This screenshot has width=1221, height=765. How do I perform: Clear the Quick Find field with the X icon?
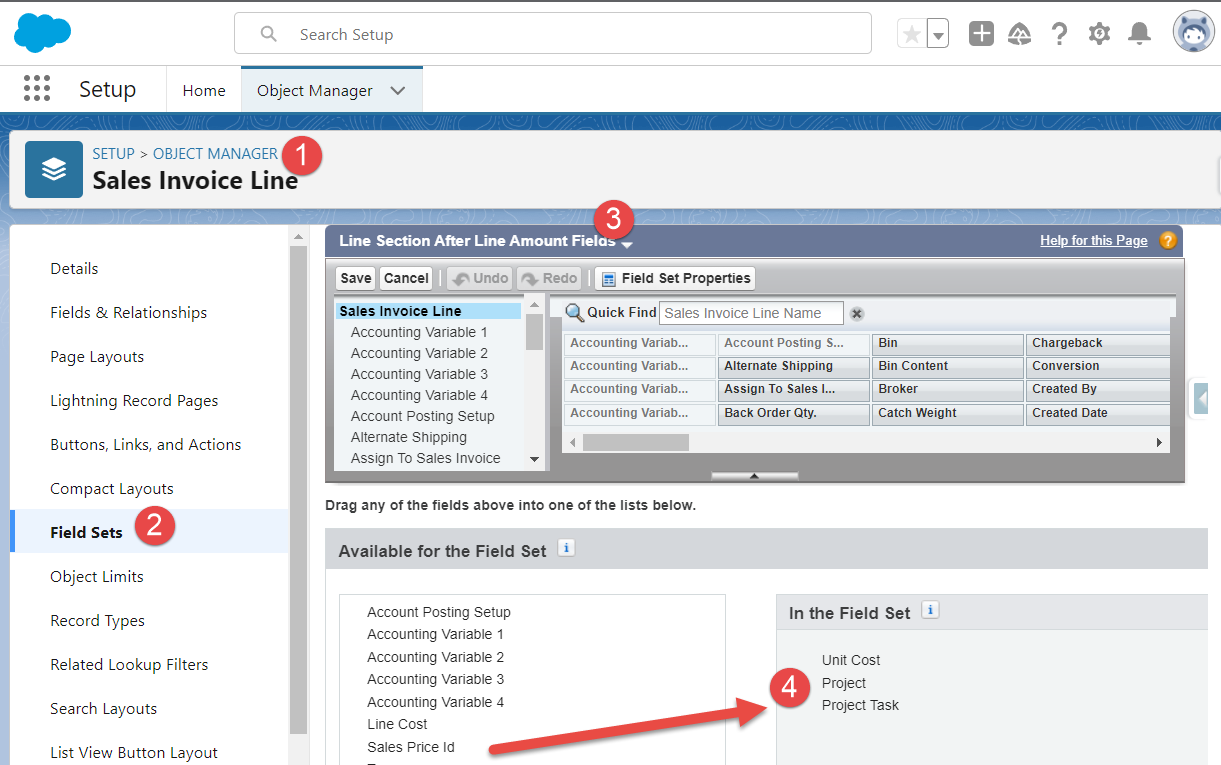tap(857, 314)
